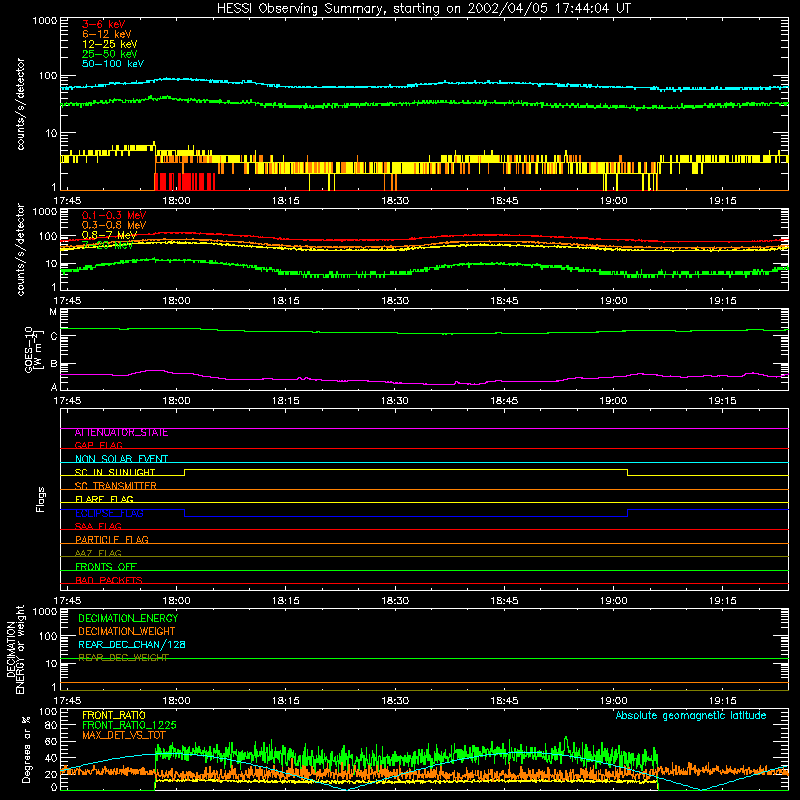Click the 0.3-0.8 MeV legend label
Viewport: 800px width, 800px height.
click(x=114, y=225)
